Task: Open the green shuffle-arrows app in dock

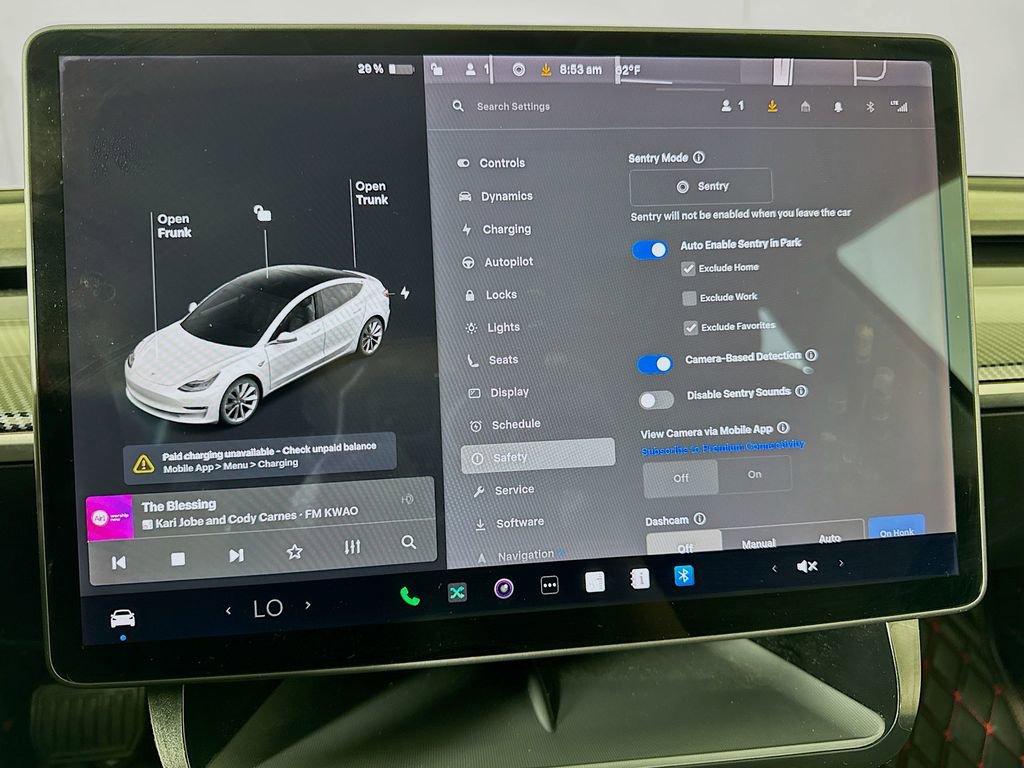Action: point(457,592)
